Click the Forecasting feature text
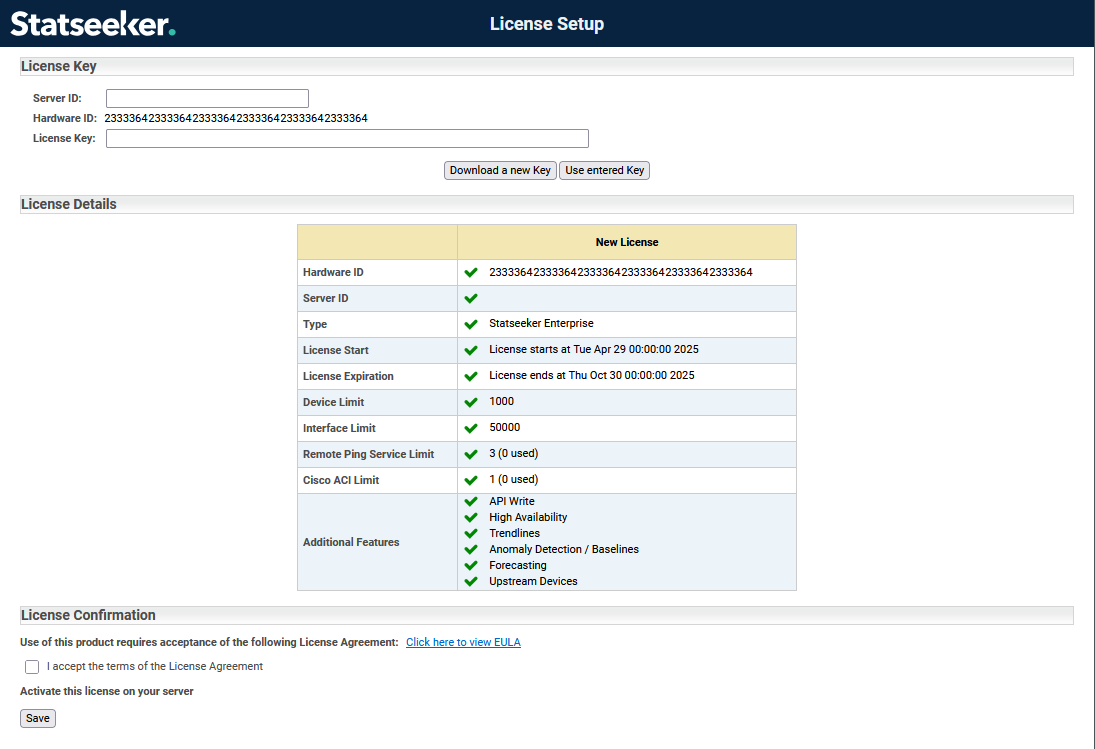Viewport: 1095px width, 749px height. (517, 565)
